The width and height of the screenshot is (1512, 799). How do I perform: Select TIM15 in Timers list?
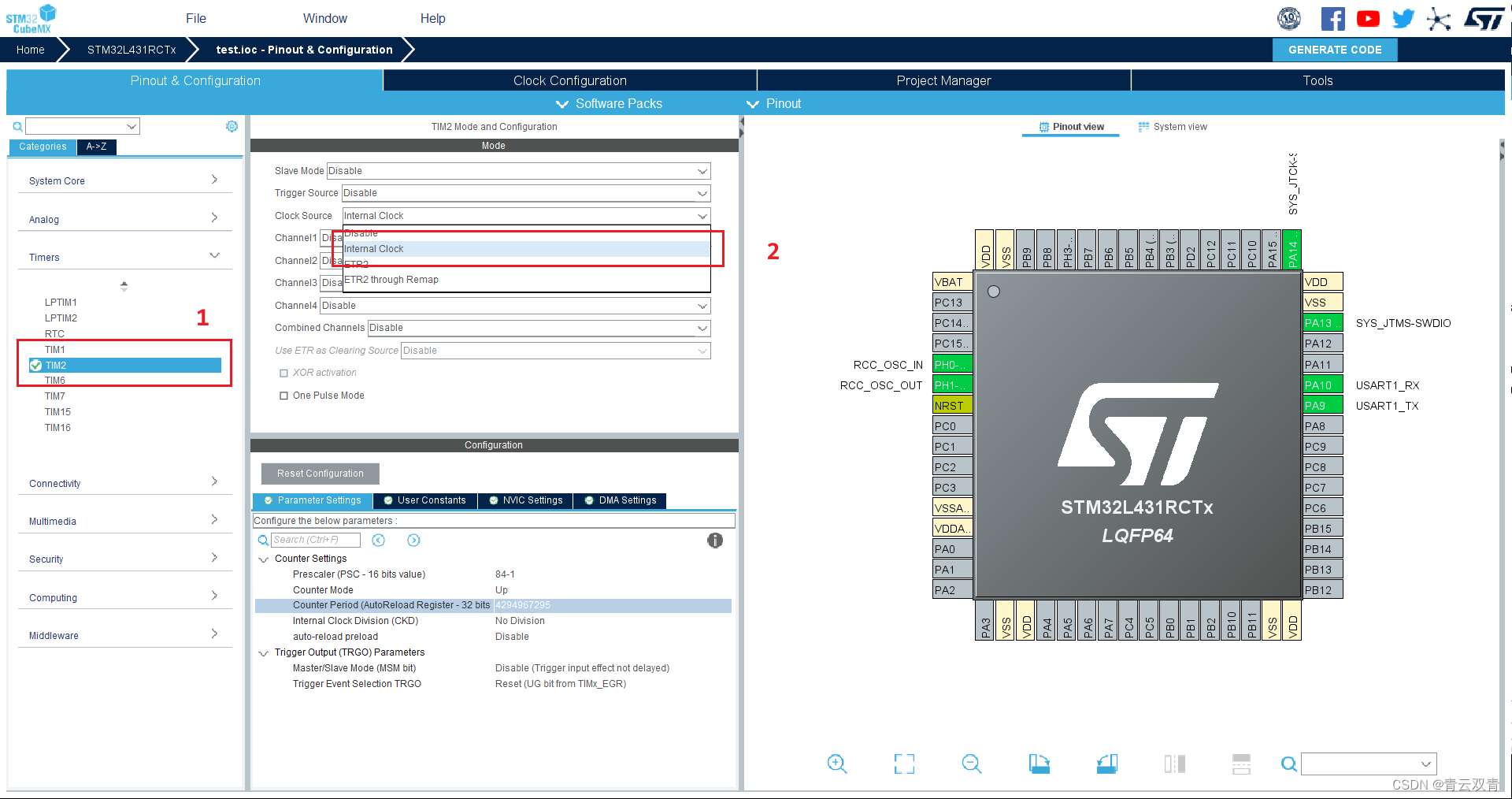click(x=57, y=412)
